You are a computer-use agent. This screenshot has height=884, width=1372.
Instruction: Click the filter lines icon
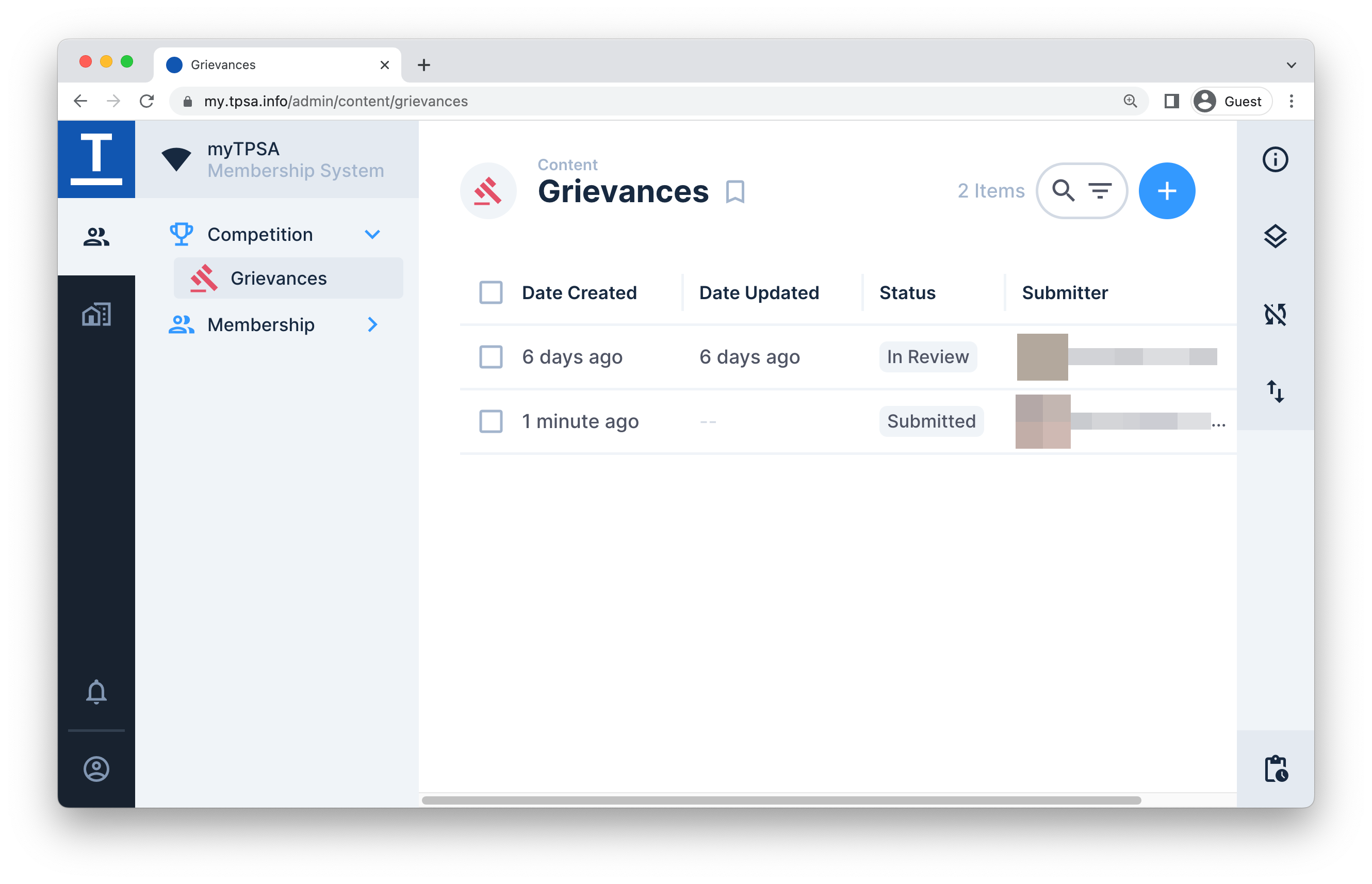coord(1099,191)
